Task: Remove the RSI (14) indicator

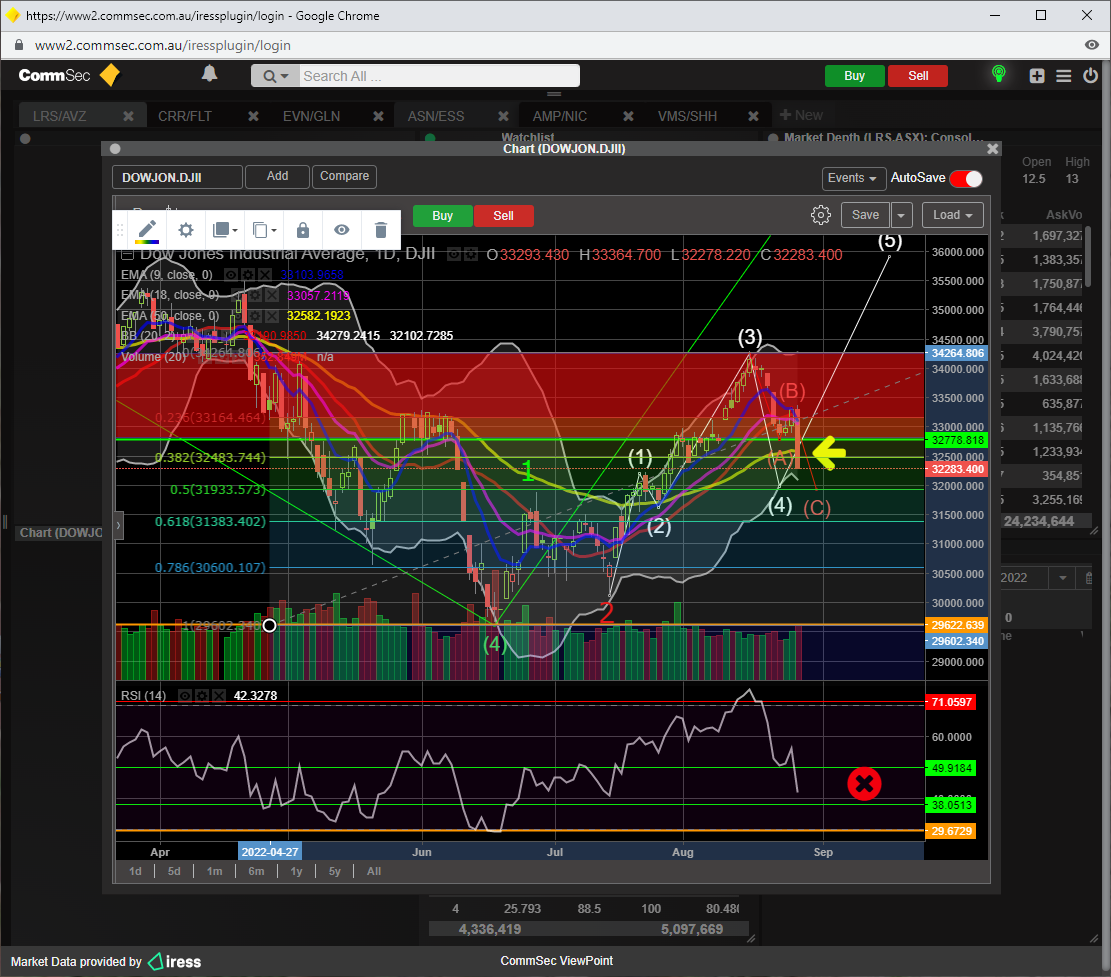Action: [219, 696]
